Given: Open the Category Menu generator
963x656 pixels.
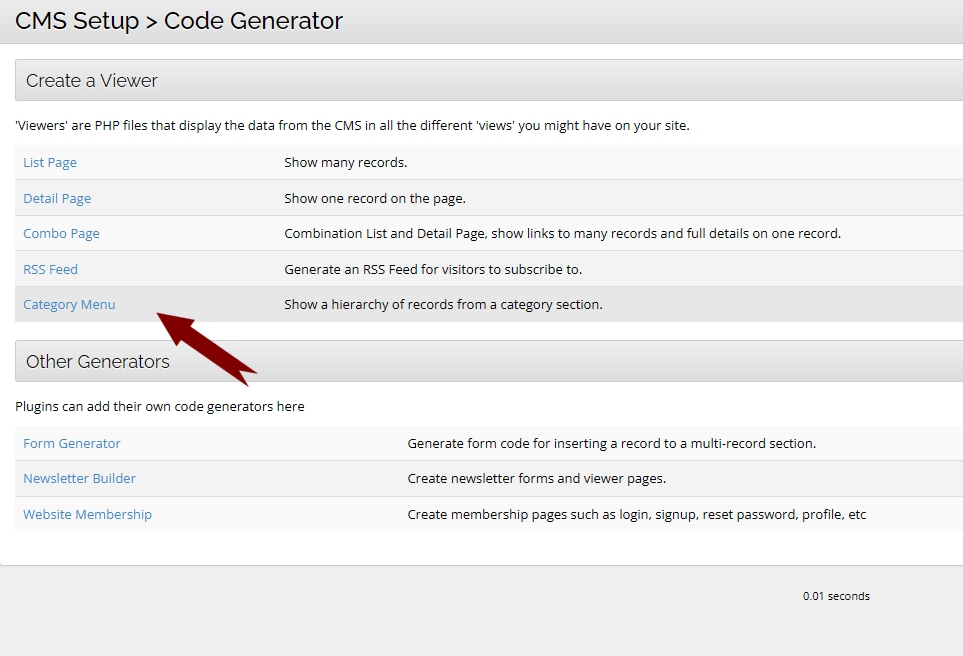Looking at the screenshot, I should 69,304.
